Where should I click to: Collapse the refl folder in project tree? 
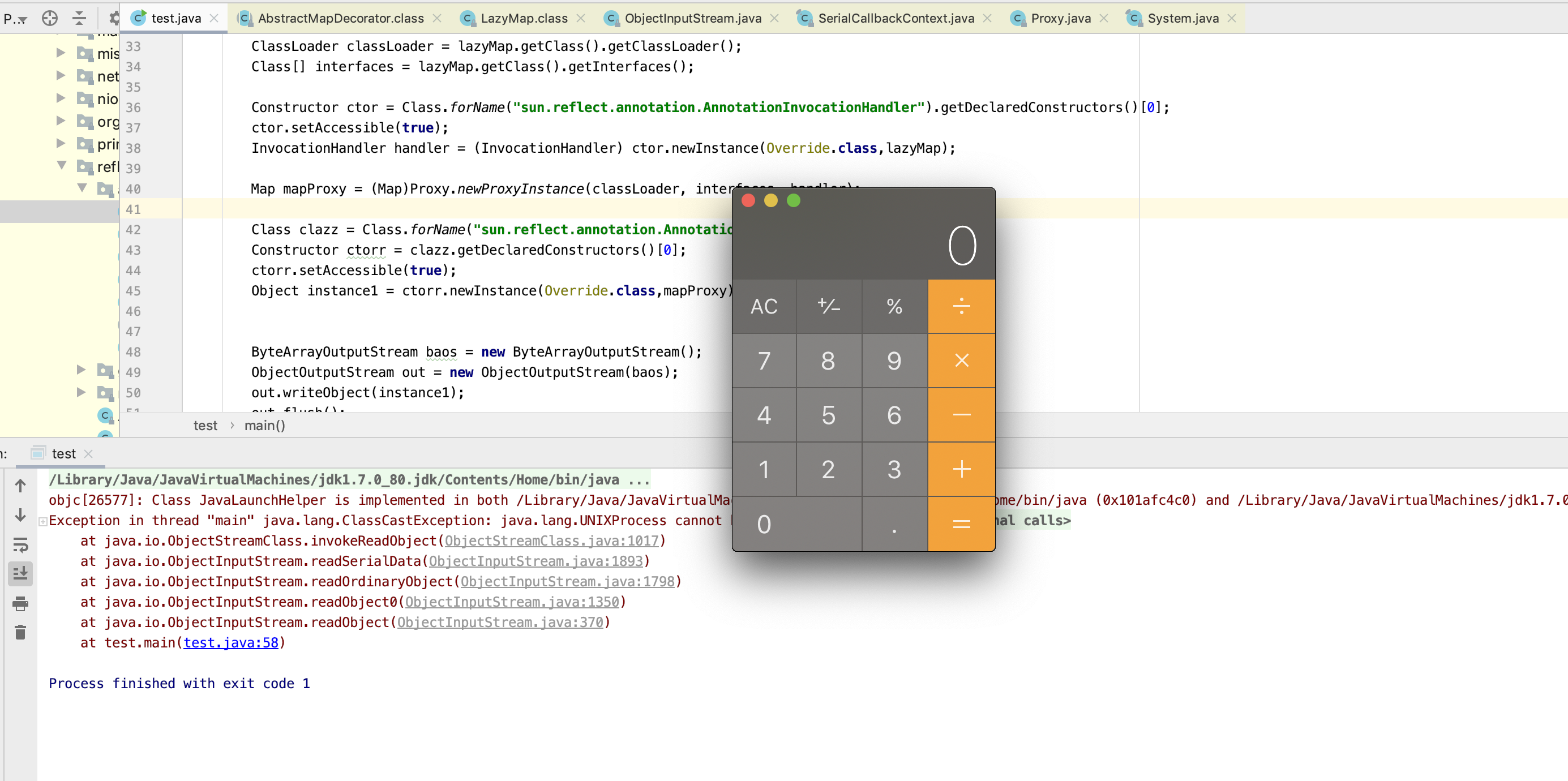pos(62,165)
